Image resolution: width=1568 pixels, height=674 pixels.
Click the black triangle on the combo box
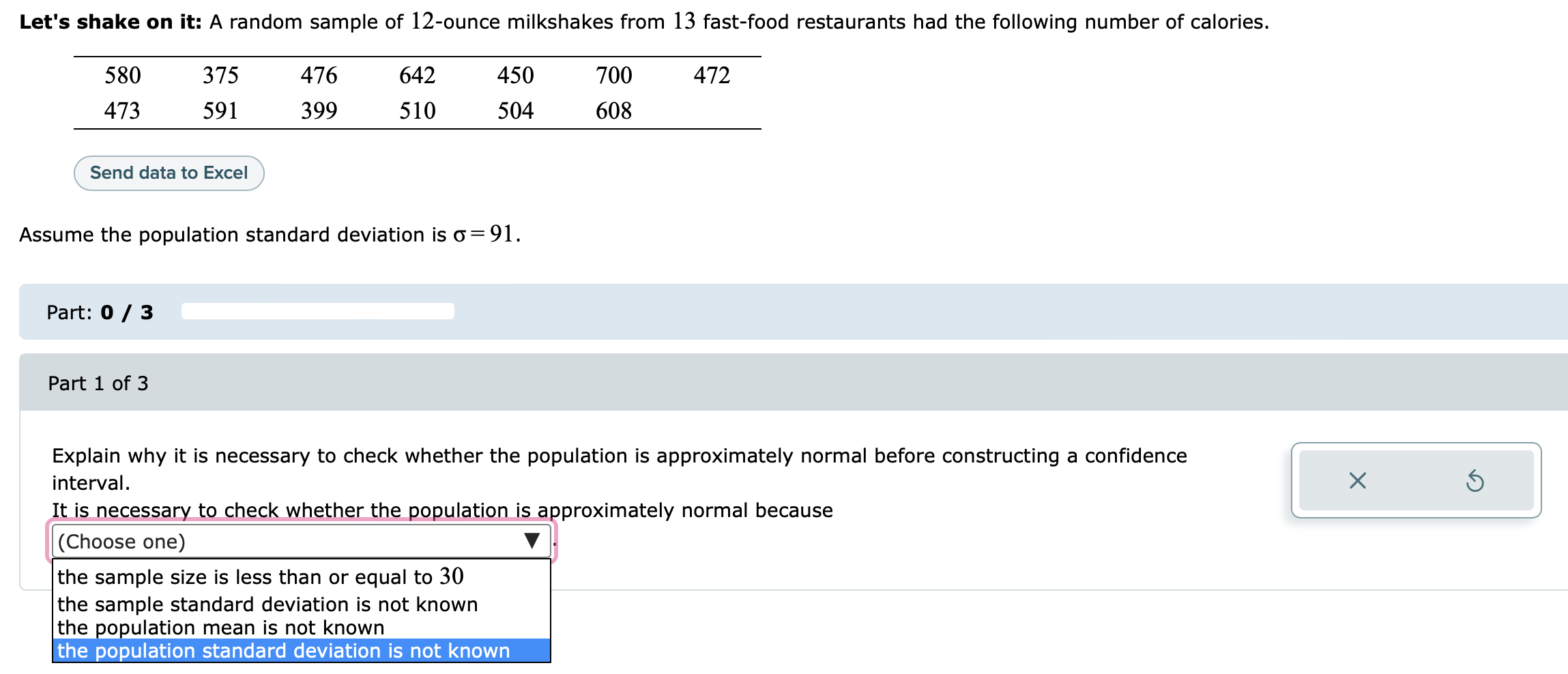click(531, 542)
